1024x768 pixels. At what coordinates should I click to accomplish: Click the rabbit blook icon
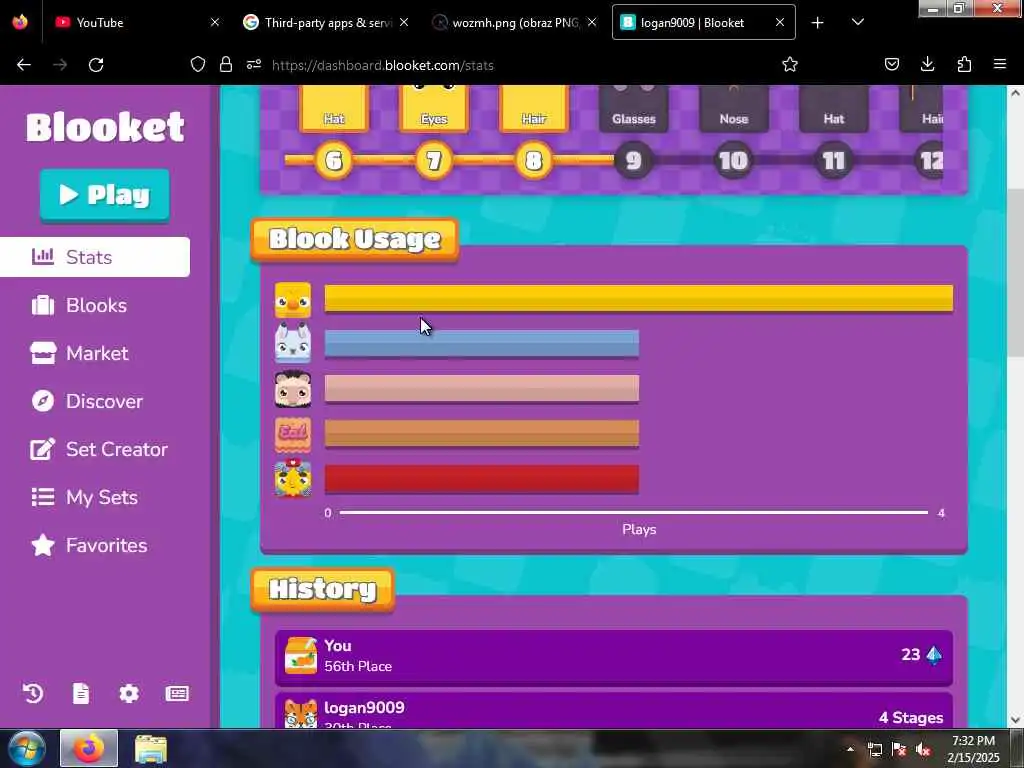pos(293,344)
